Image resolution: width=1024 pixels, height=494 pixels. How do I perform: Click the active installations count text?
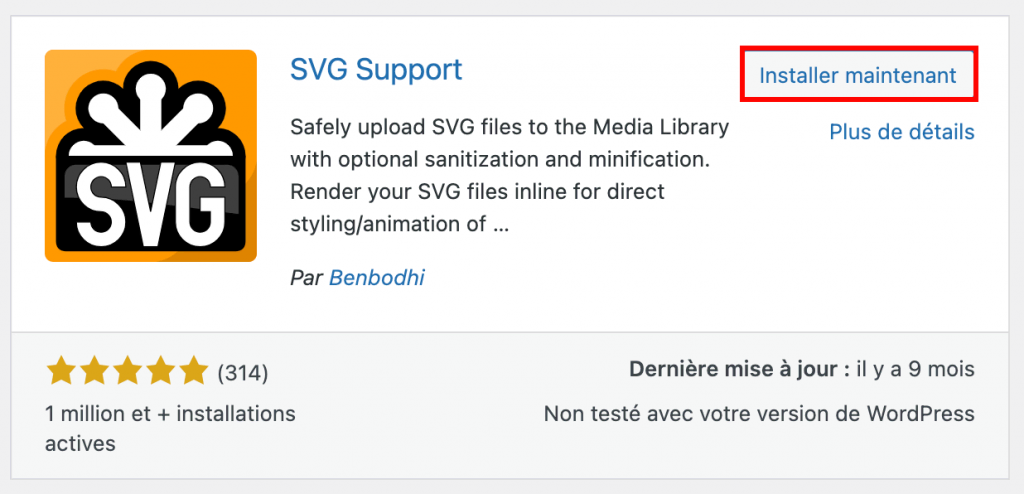(170, 427)
